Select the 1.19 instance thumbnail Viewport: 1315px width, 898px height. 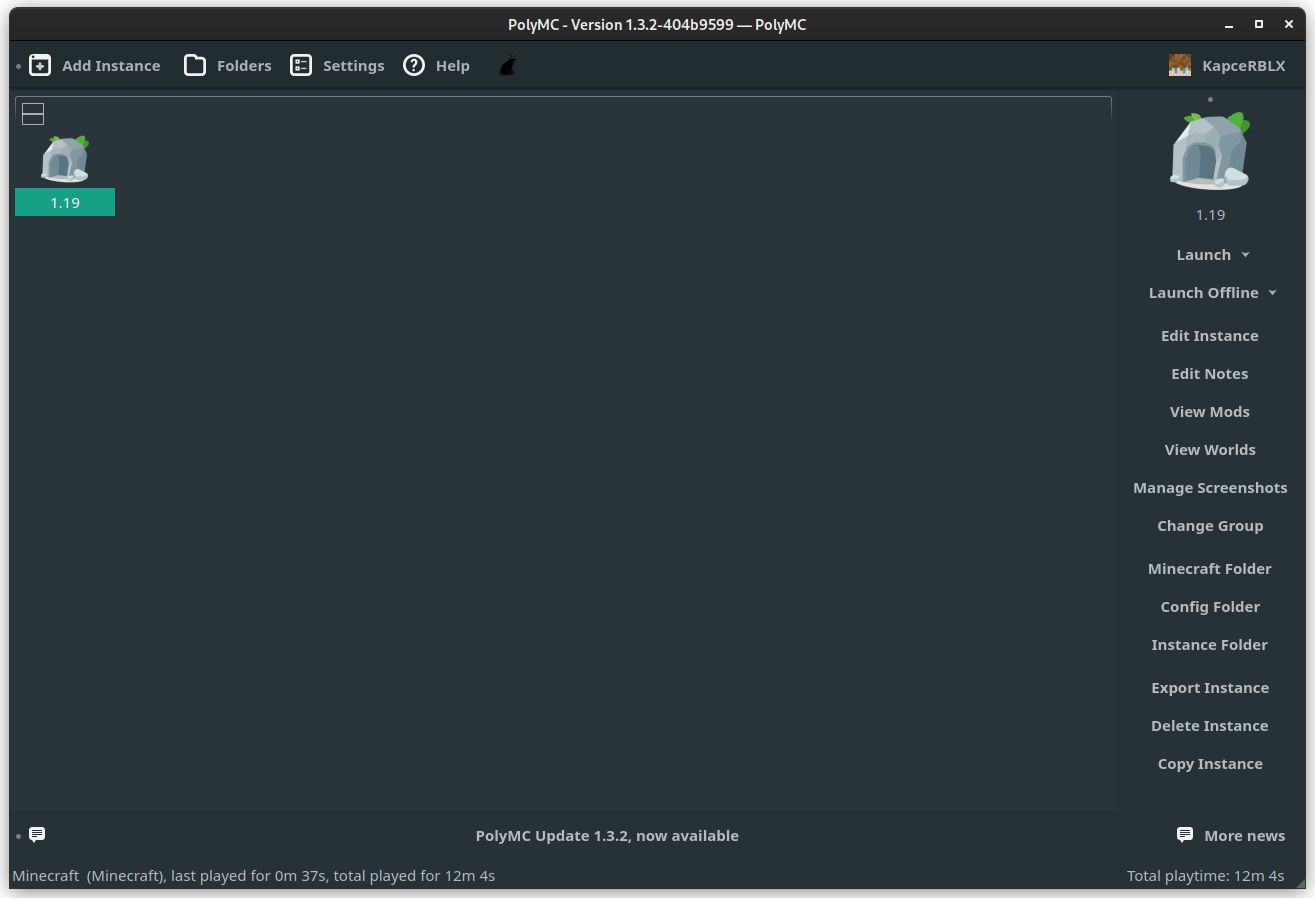coord(64,160)
